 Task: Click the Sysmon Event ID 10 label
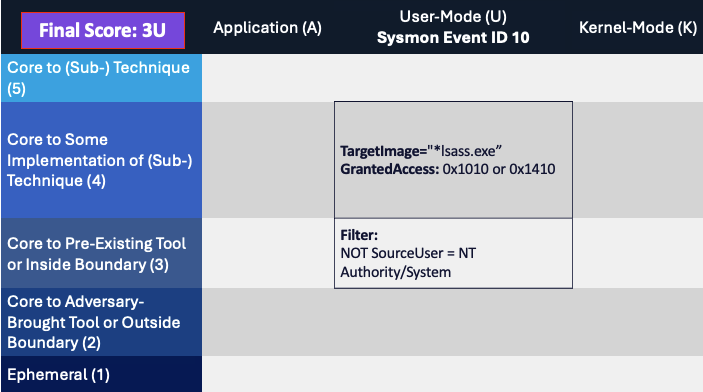click(453, 38)
